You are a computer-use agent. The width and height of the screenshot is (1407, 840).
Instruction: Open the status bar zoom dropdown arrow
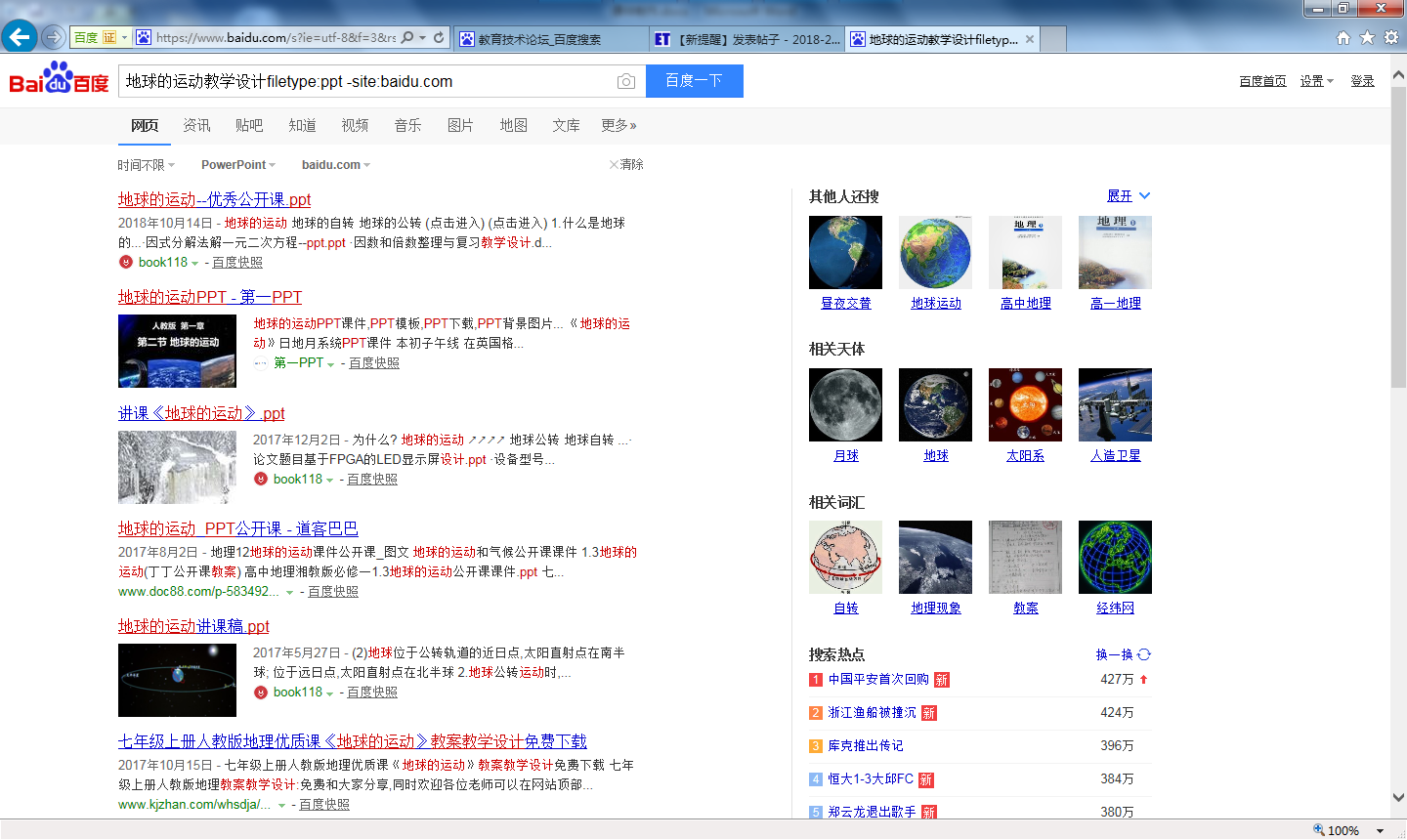tap(1381, 830)
